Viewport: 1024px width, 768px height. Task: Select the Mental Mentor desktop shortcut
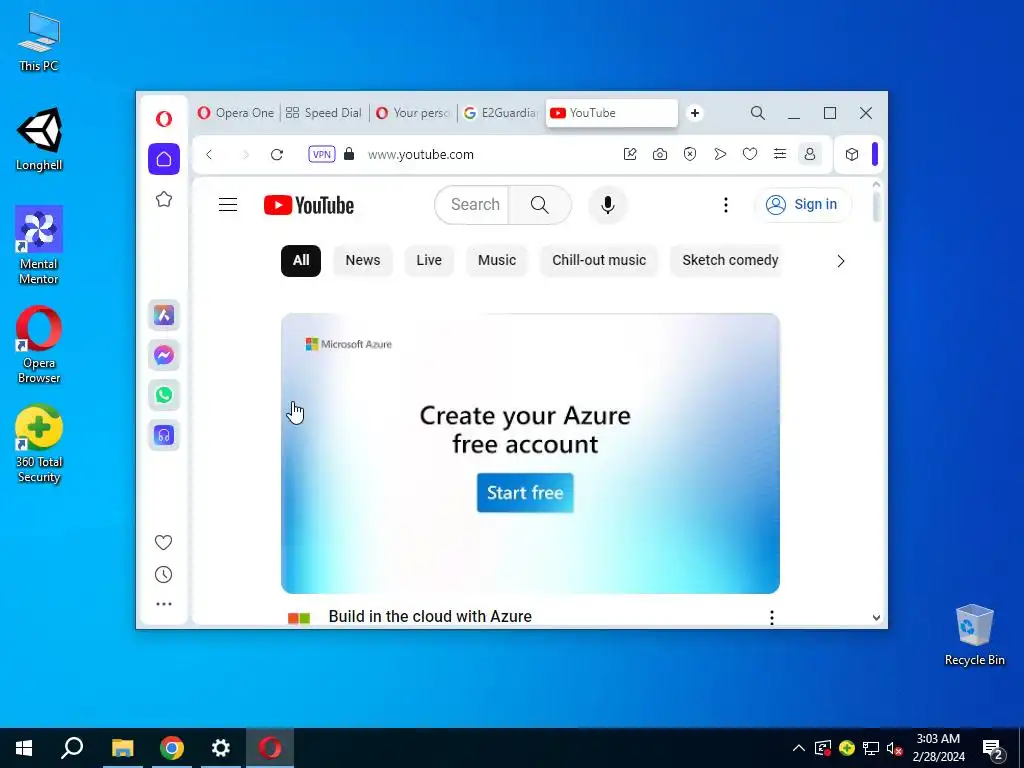[39, 246]
